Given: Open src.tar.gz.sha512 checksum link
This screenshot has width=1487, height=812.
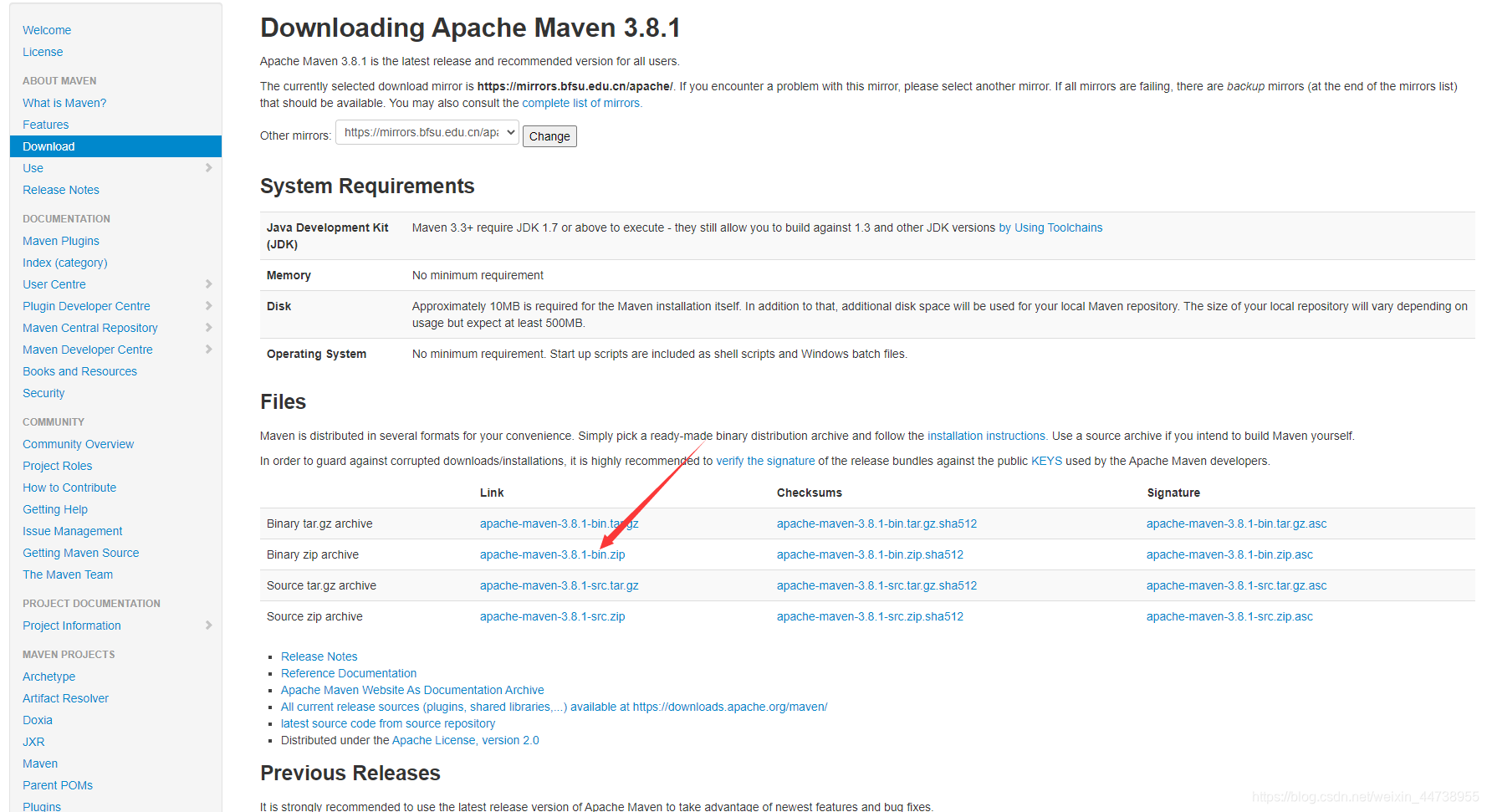Looking at the screenshot, I should pyautogui.click(x=876, y=585).
